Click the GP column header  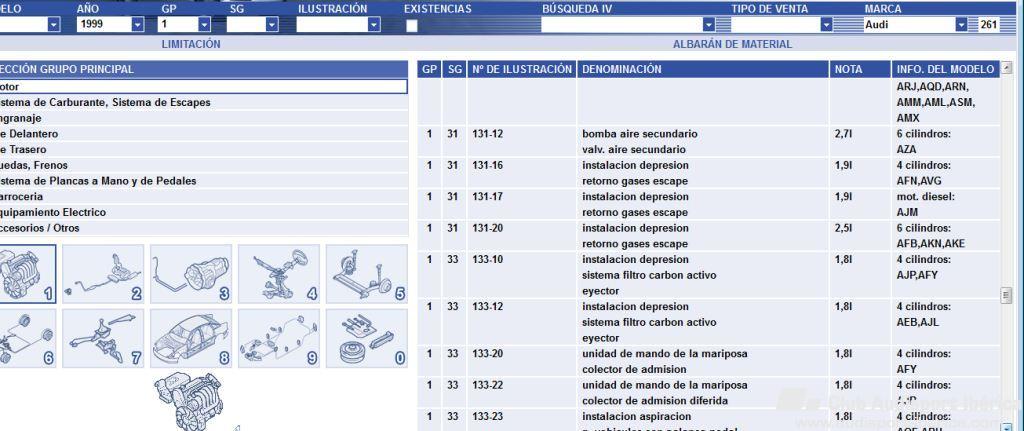tap(429, 69)
